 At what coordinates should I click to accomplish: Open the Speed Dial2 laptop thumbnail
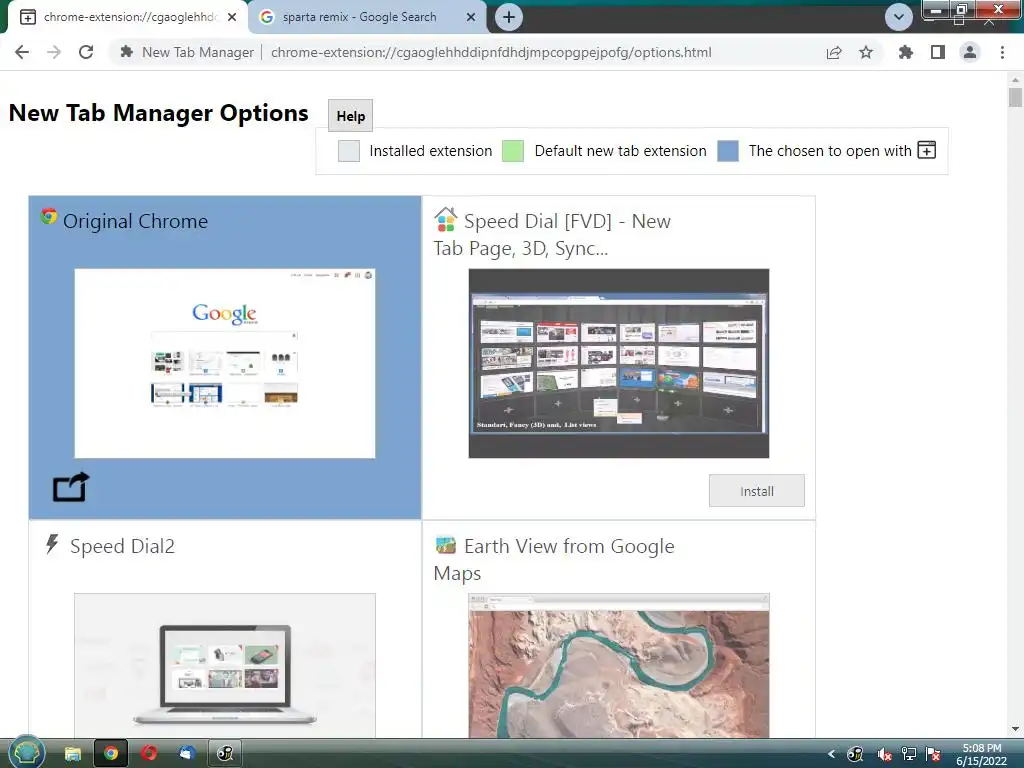225,665
